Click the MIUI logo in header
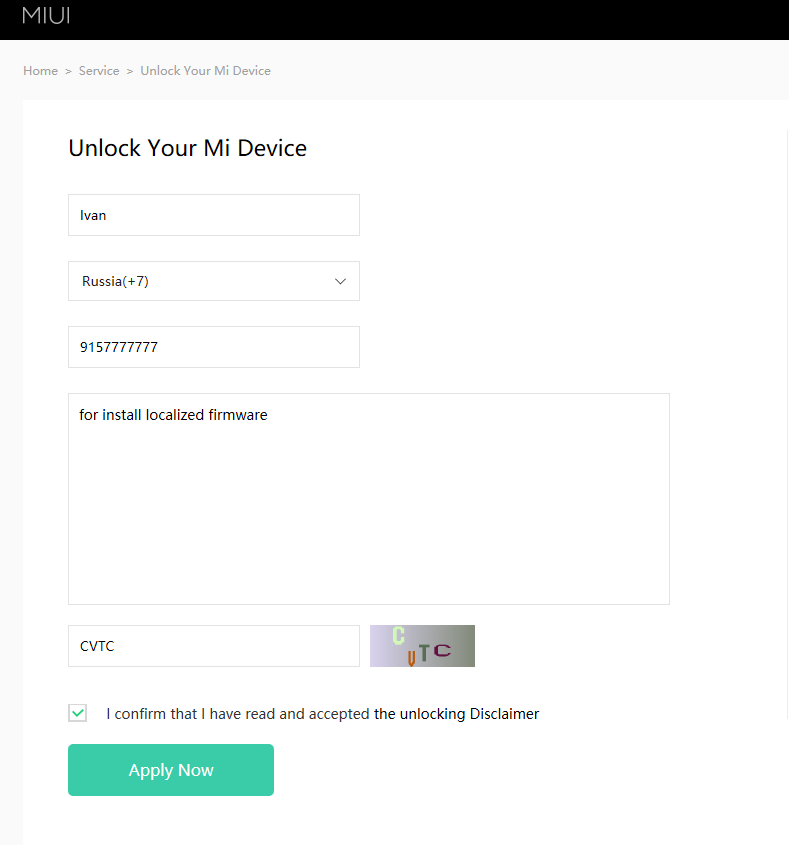 [46, 16]
